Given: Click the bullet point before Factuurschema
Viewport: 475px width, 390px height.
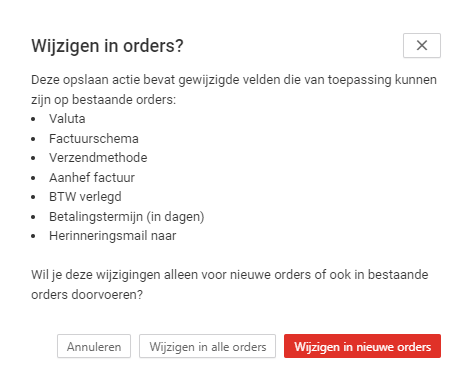Looking at the screenshot, I should pyautogui.click(x=33, y=139).
